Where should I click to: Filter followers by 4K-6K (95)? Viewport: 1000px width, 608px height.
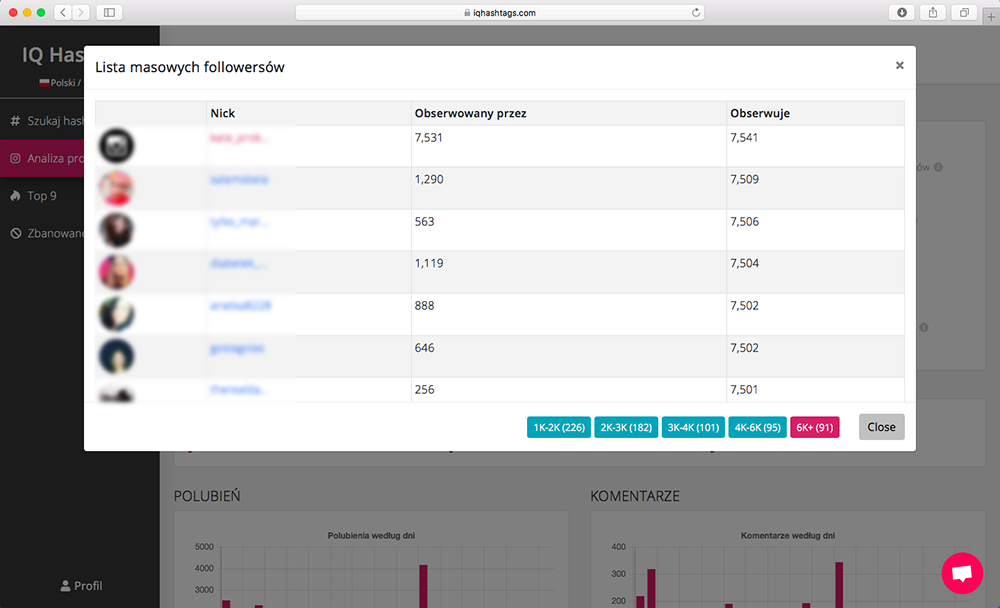pos(757,427)
